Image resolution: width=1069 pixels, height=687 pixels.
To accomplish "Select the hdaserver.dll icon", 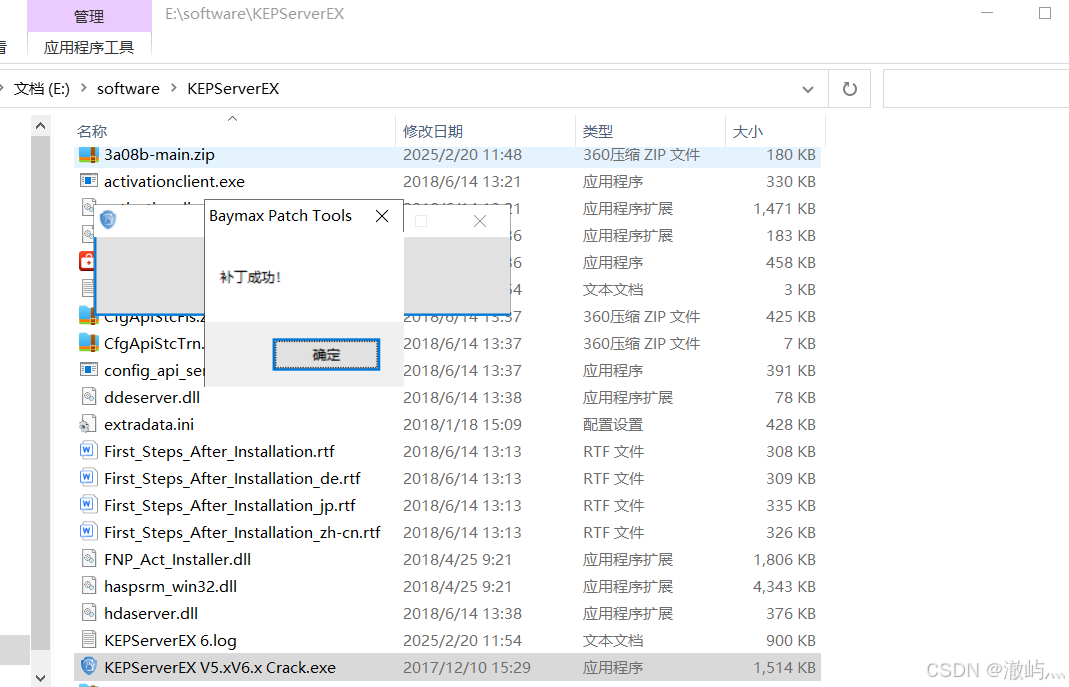I will [89, 612].
